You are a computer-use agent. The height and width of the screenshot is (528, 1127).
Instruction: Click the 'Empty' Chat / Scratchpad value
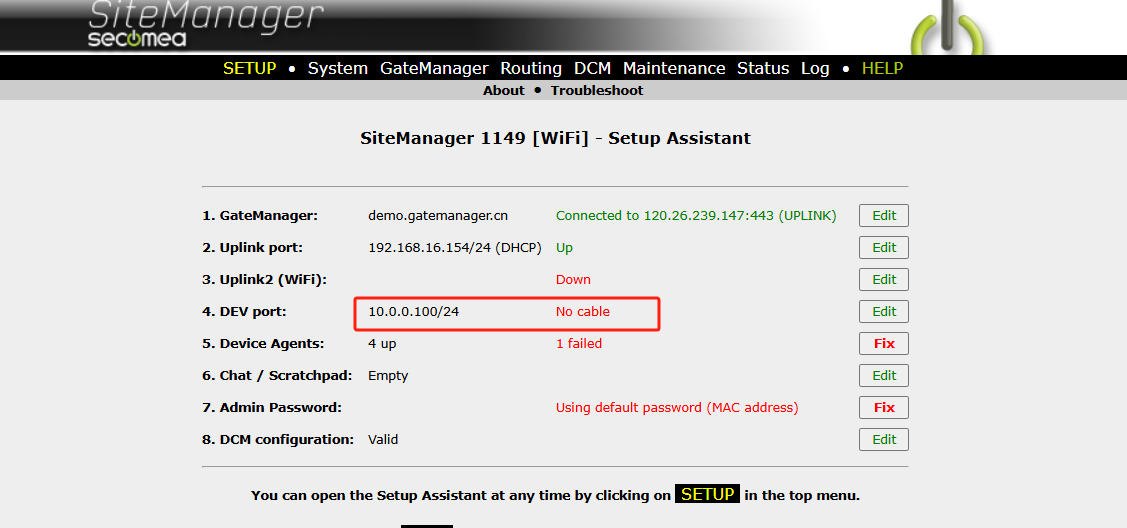(388, 376)
